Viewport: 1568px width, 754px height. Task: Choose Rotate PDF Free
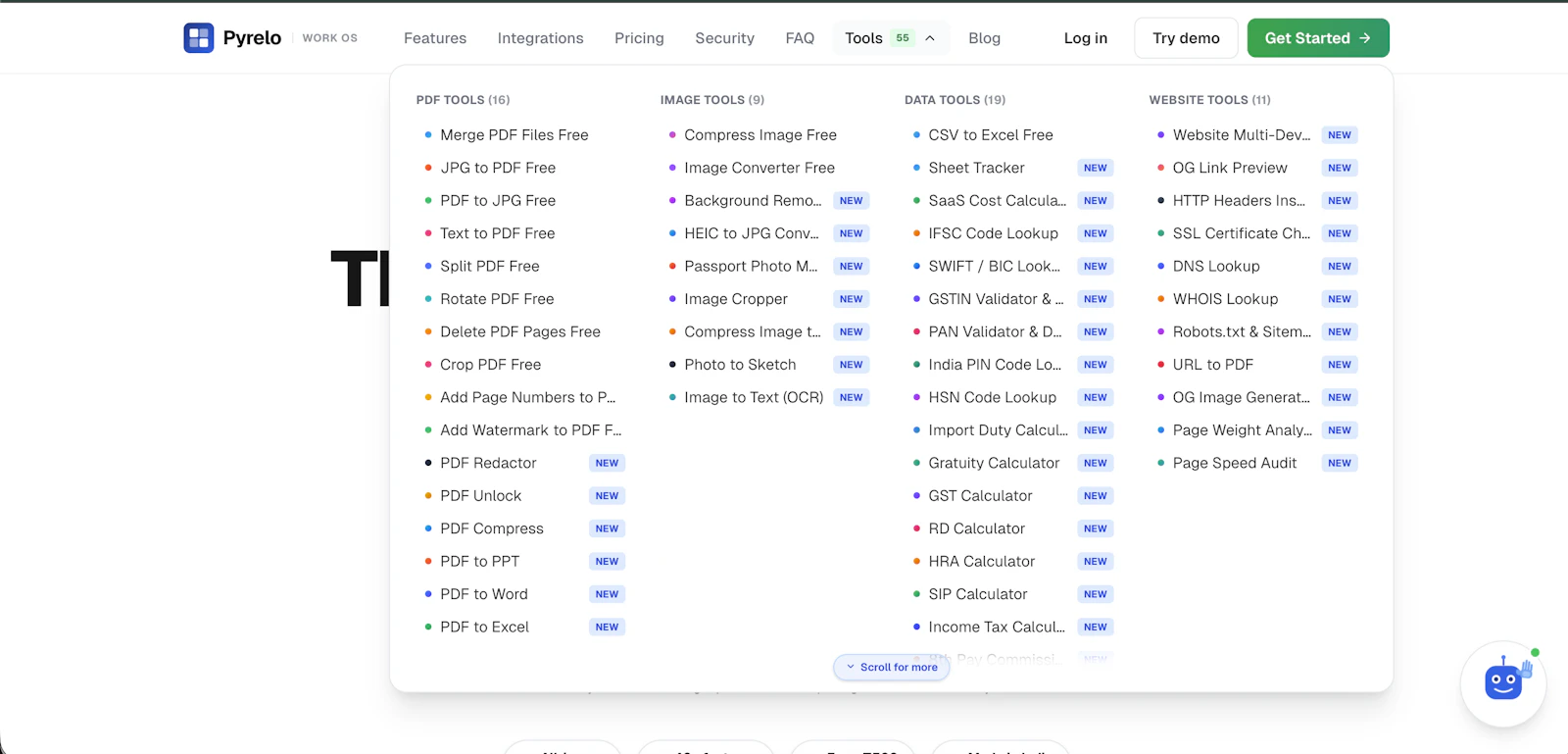(x=497, y=299)
